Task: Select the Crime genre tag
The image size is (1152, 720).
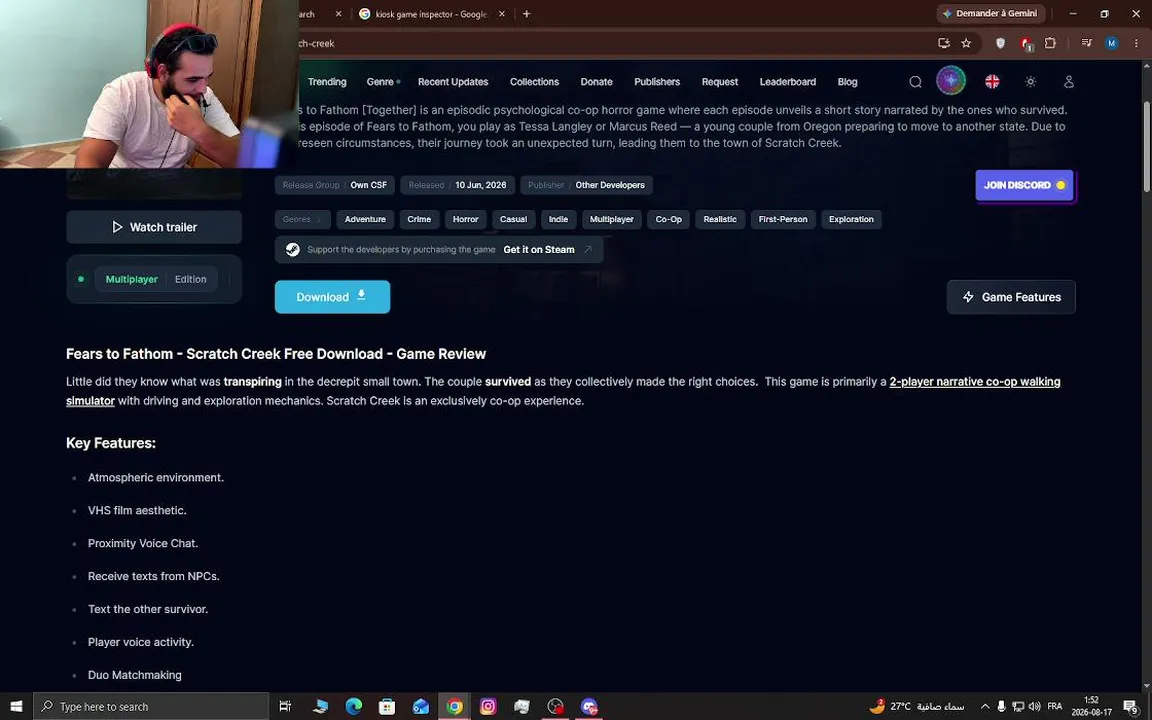Action: point(419,219)
